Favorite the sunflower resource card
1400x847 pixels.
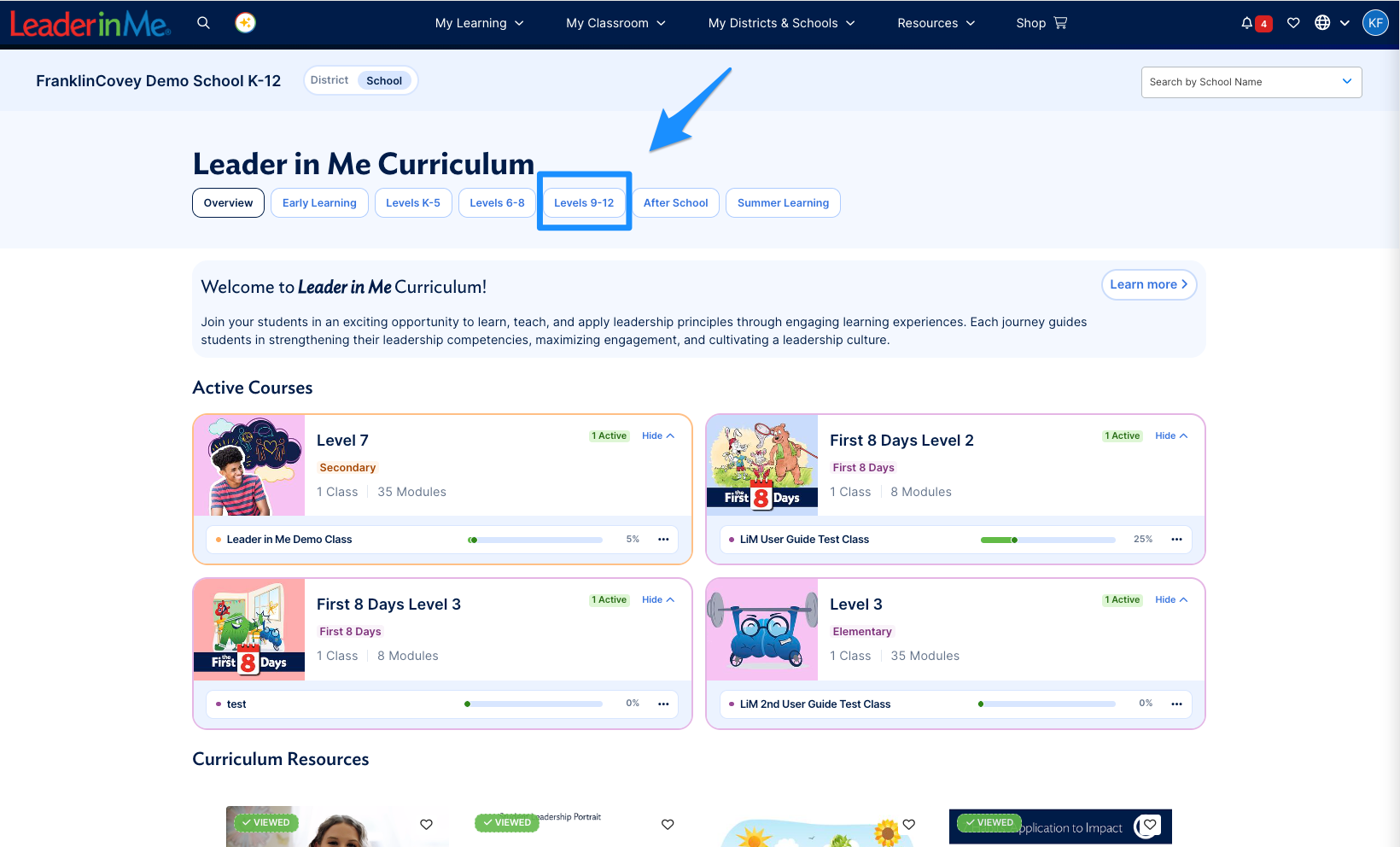tap(908, 824)
